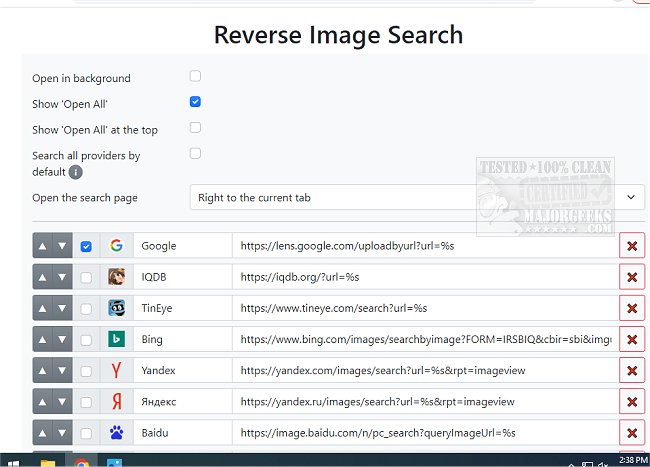Delete the Baidu provider row

point(632,433)
